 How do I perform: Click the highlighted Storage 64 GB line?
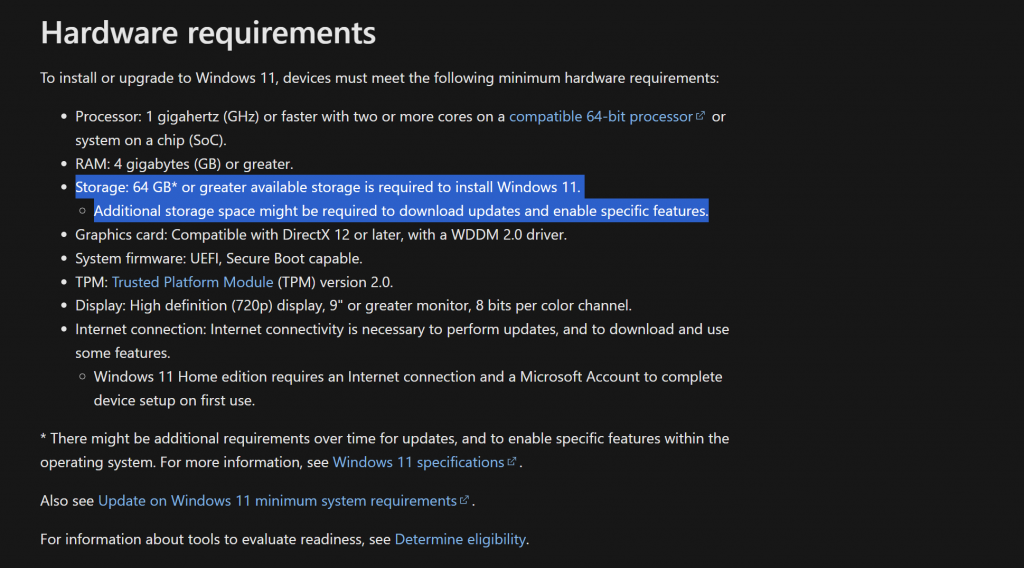tap(327, 187)
